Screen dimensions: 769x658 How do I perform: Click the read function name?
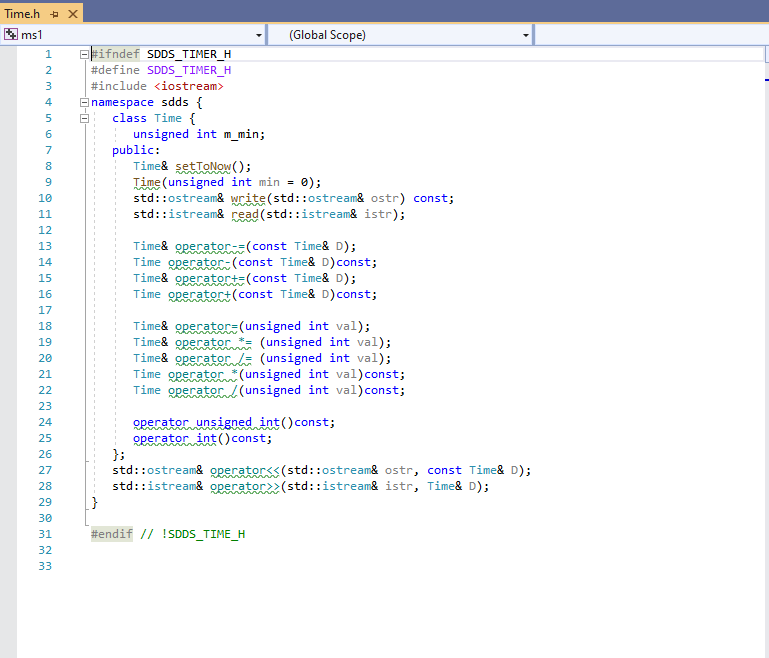[245, 214]
